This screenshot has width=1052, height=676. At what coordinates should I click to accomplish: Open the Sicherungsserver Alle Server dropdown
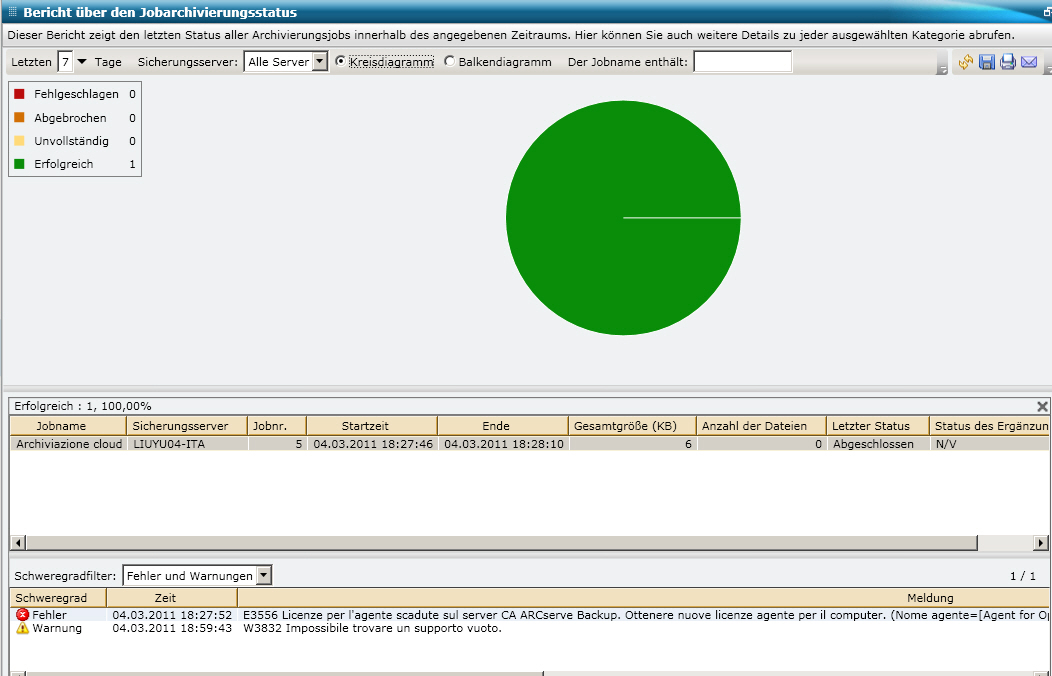pos(320,62)
